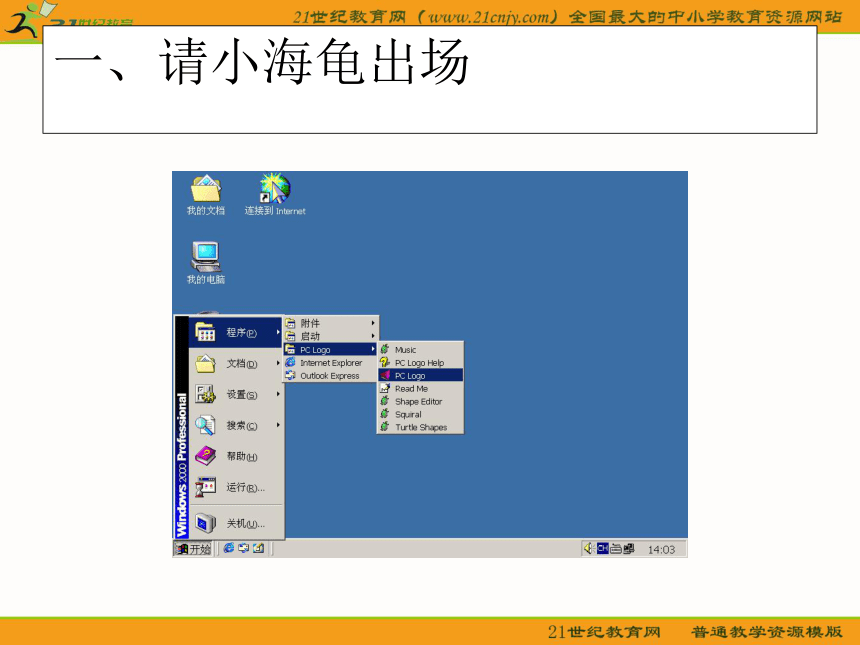Viewport: 860px width, 645px height.
Task: Open PC Logo Help entry
Action: tap(421, 363)
